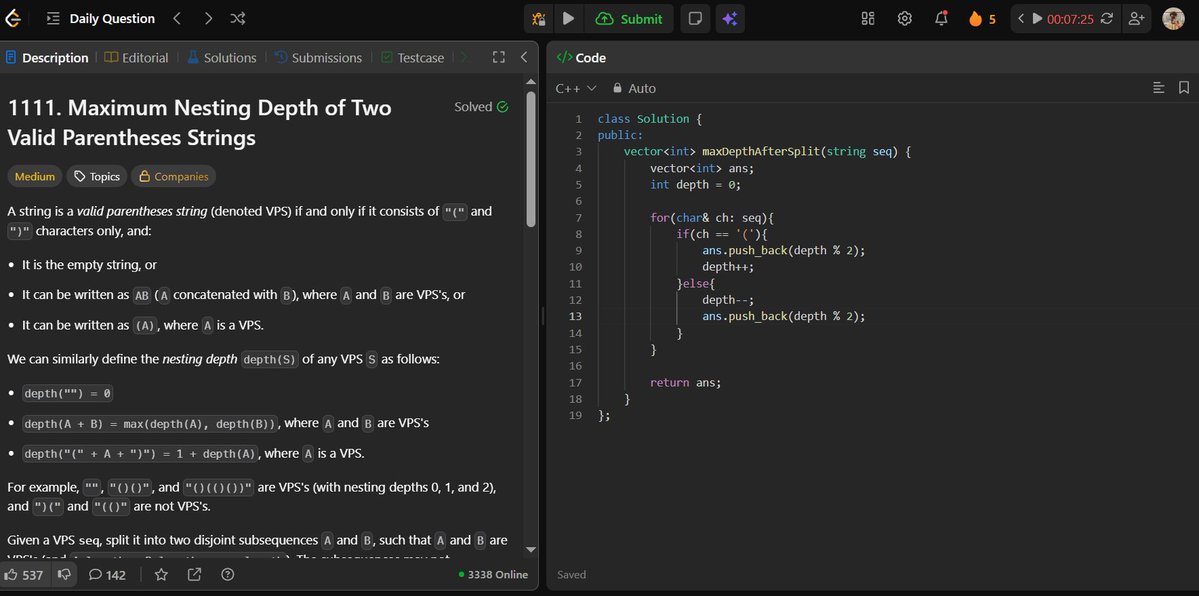Reset the timer refresh icon
1199x596 pixels.
(x=1106, y=18)
